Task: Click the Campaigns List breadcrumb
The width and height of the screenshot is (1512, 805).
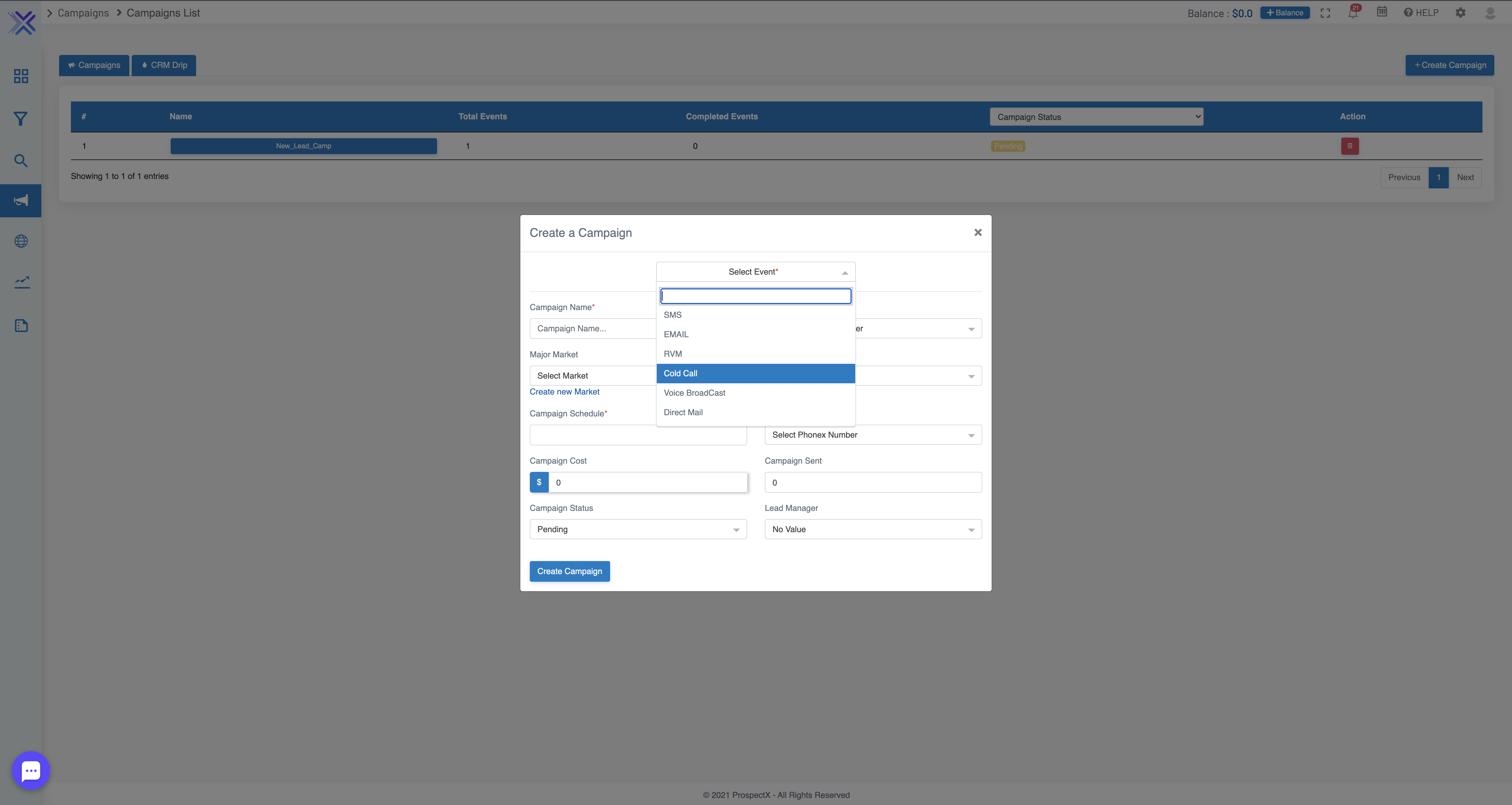Action: [x=163, y=13]
